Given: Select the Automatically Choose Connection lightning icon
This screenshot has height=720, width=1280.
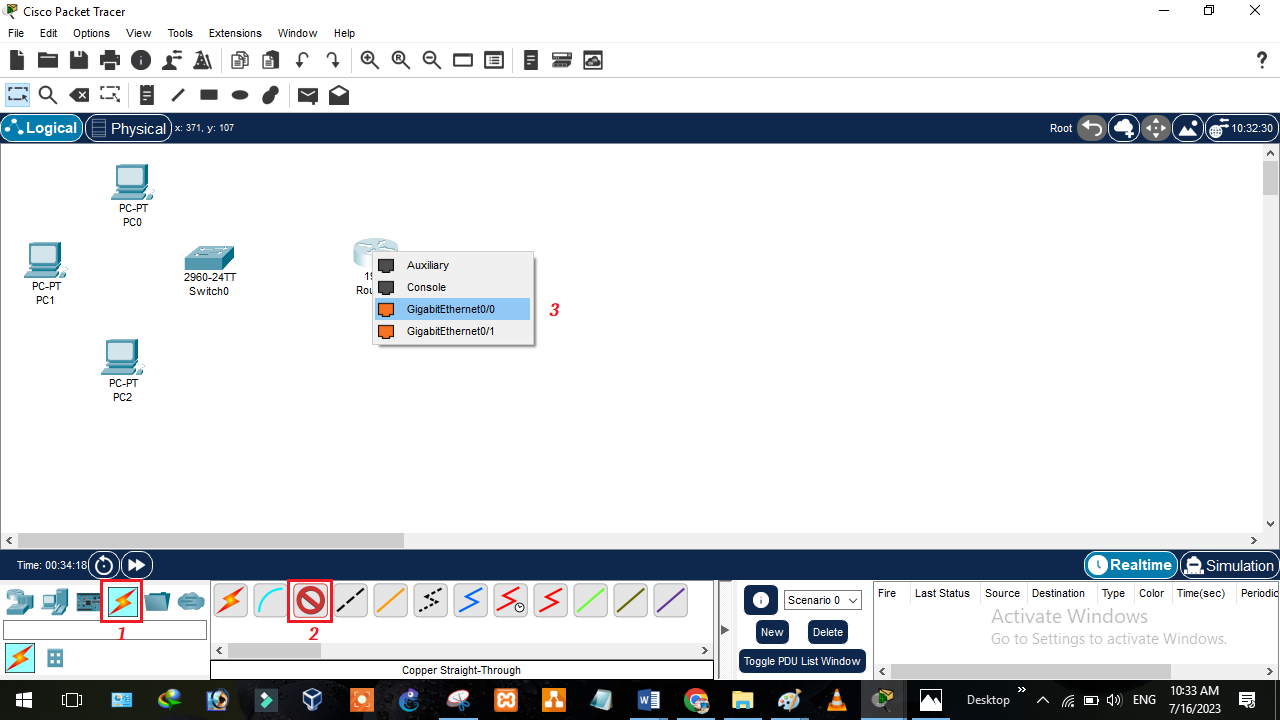Looking at the screenshot, I should pos(230,600).
